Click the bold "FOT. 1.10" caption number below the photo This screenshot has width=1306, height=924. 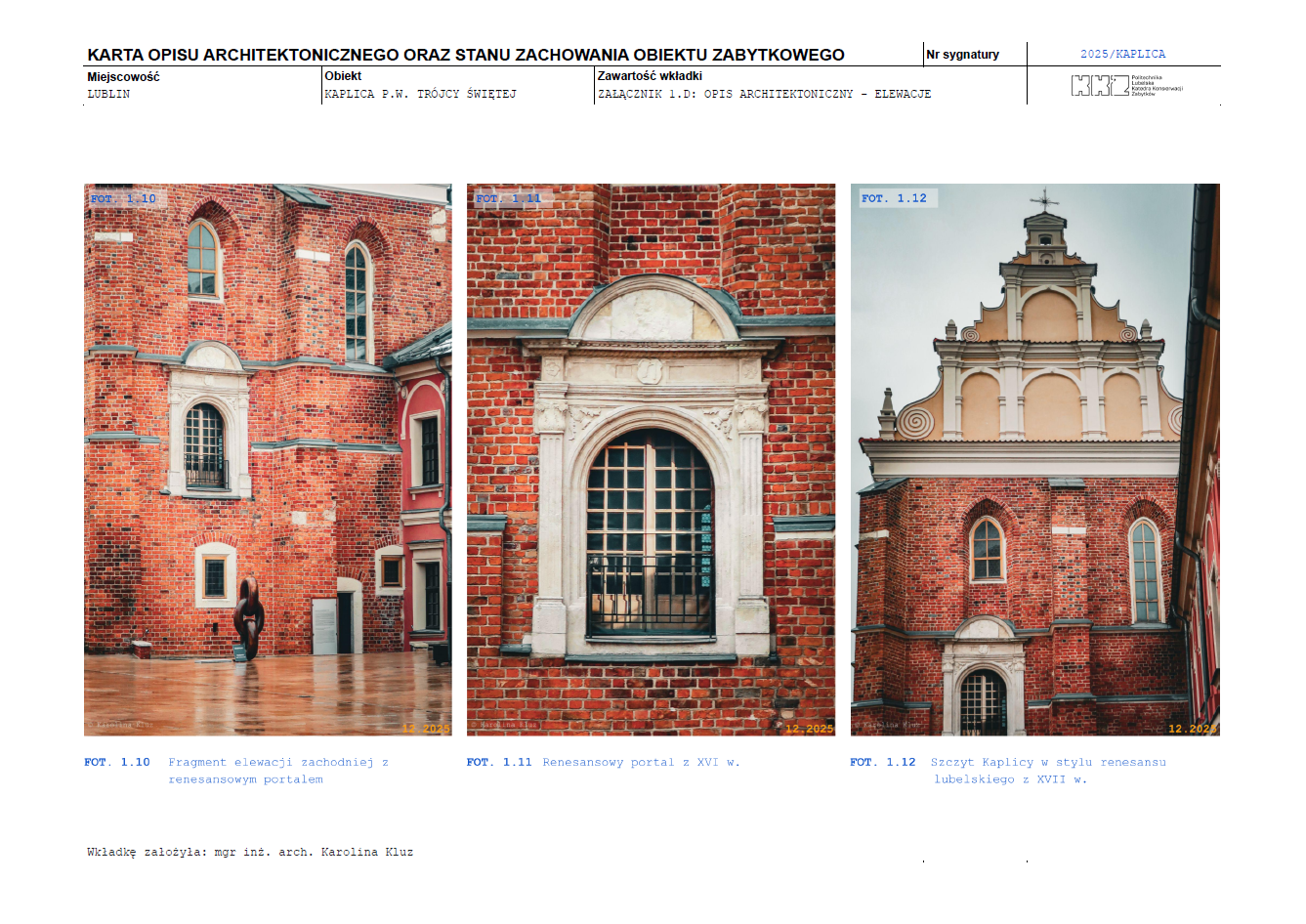point(117,762)
